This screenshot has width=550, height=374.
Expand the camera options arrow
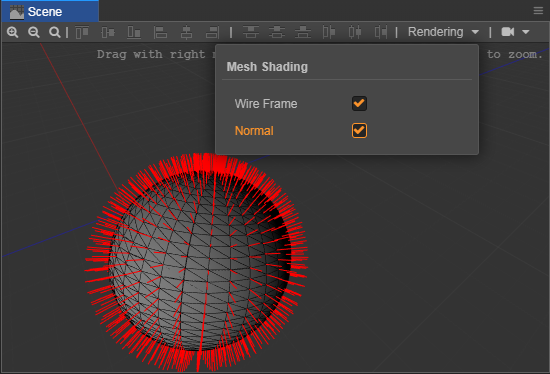tap(525, 32)
